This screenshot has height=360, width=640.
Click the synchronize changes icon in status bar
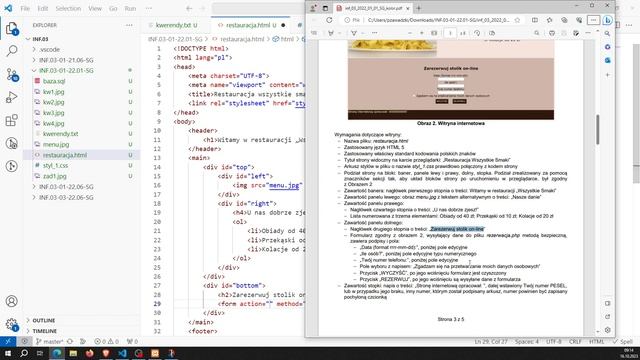[x=70, y=341]
